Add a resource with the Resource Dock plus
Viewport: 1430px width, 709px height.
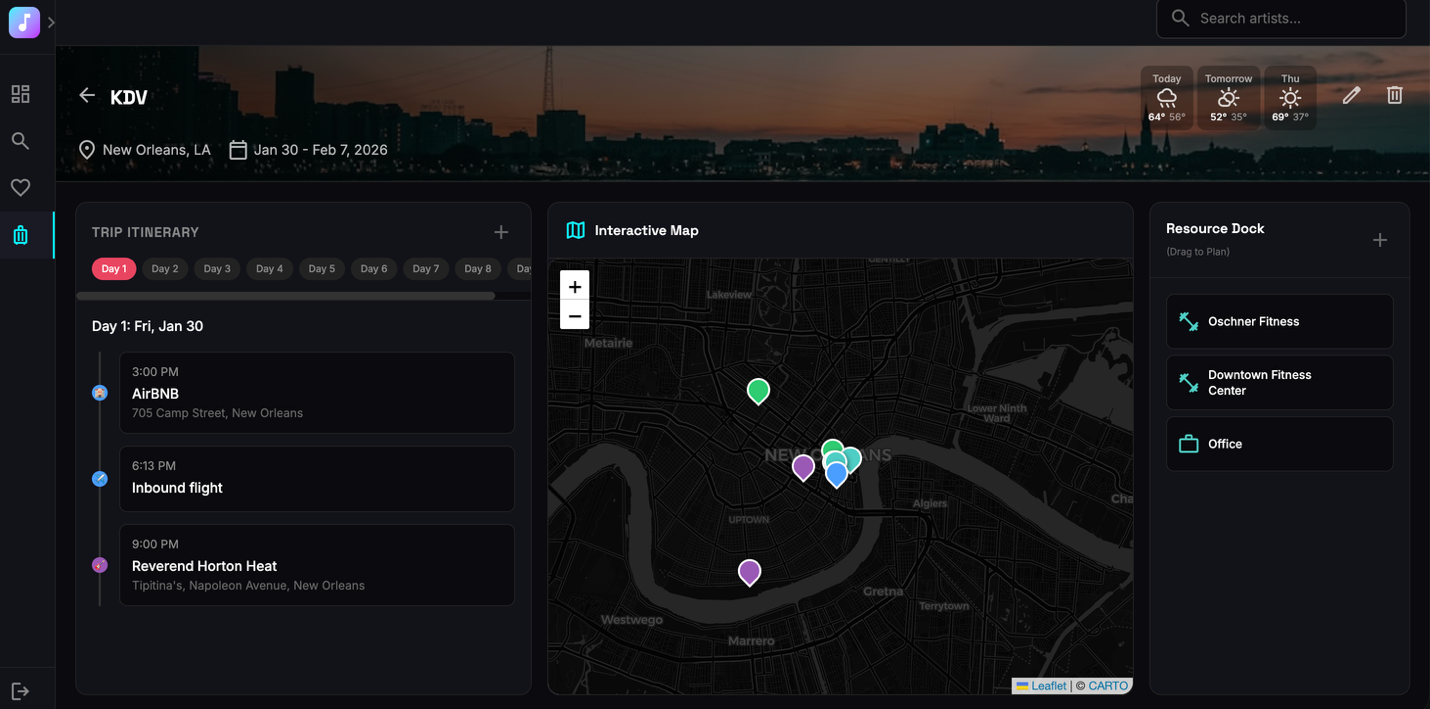pos(1380,240)
